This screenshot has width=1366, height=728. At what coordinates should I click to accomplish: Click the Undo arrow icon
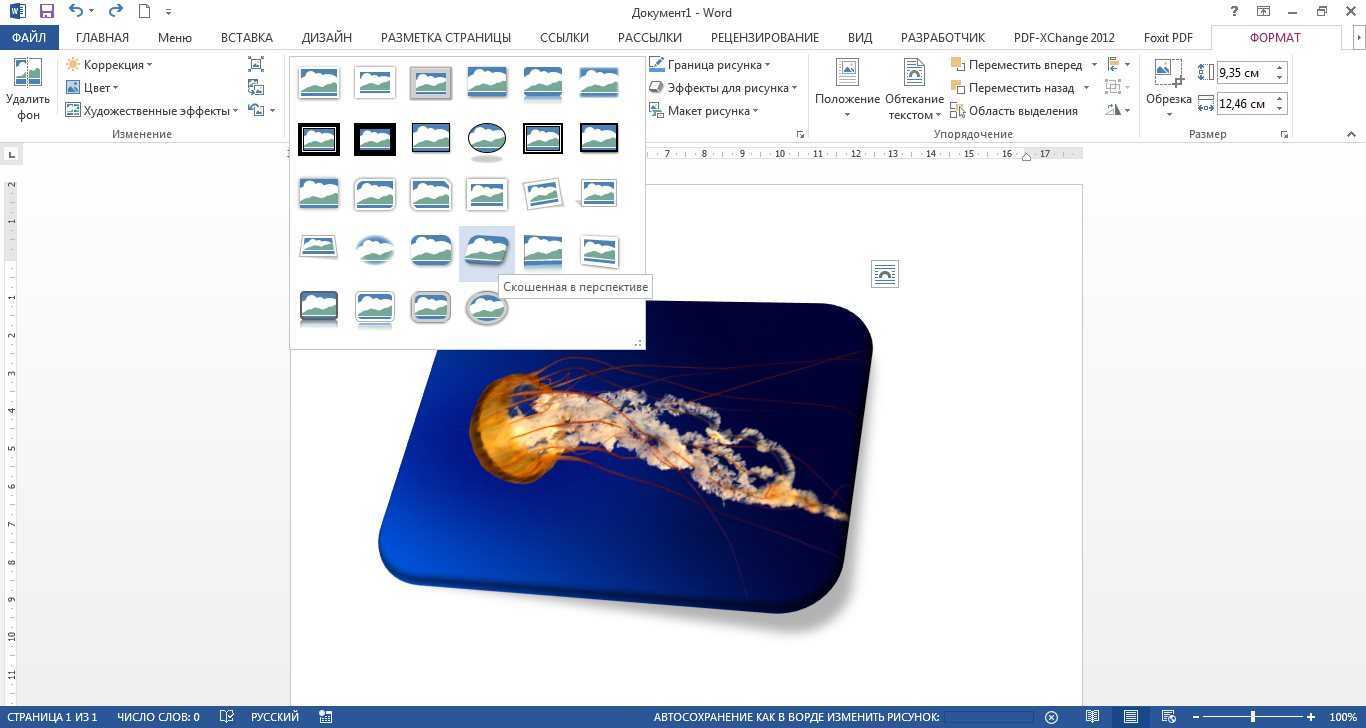(x=76, y=12)
